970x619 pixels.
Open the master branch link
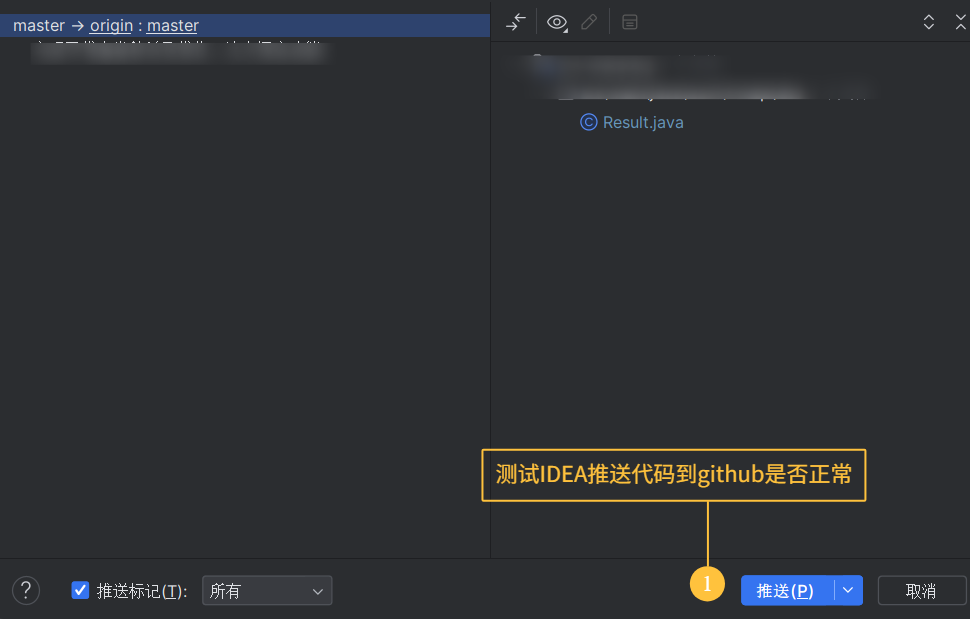(172, 25)
